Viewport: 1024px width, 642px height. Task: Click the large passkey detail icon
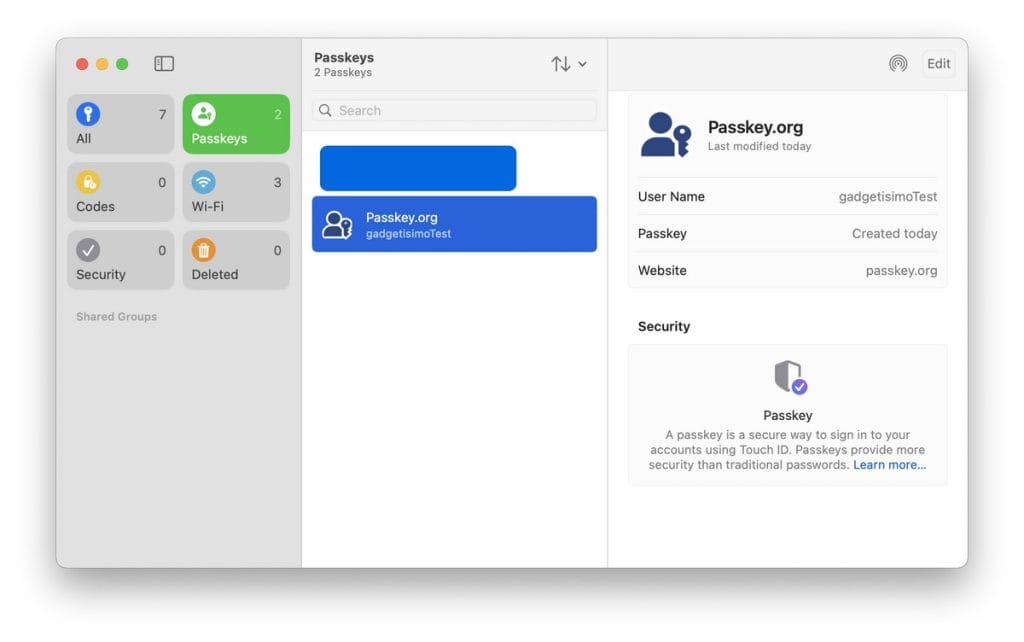tap(665, 135)
